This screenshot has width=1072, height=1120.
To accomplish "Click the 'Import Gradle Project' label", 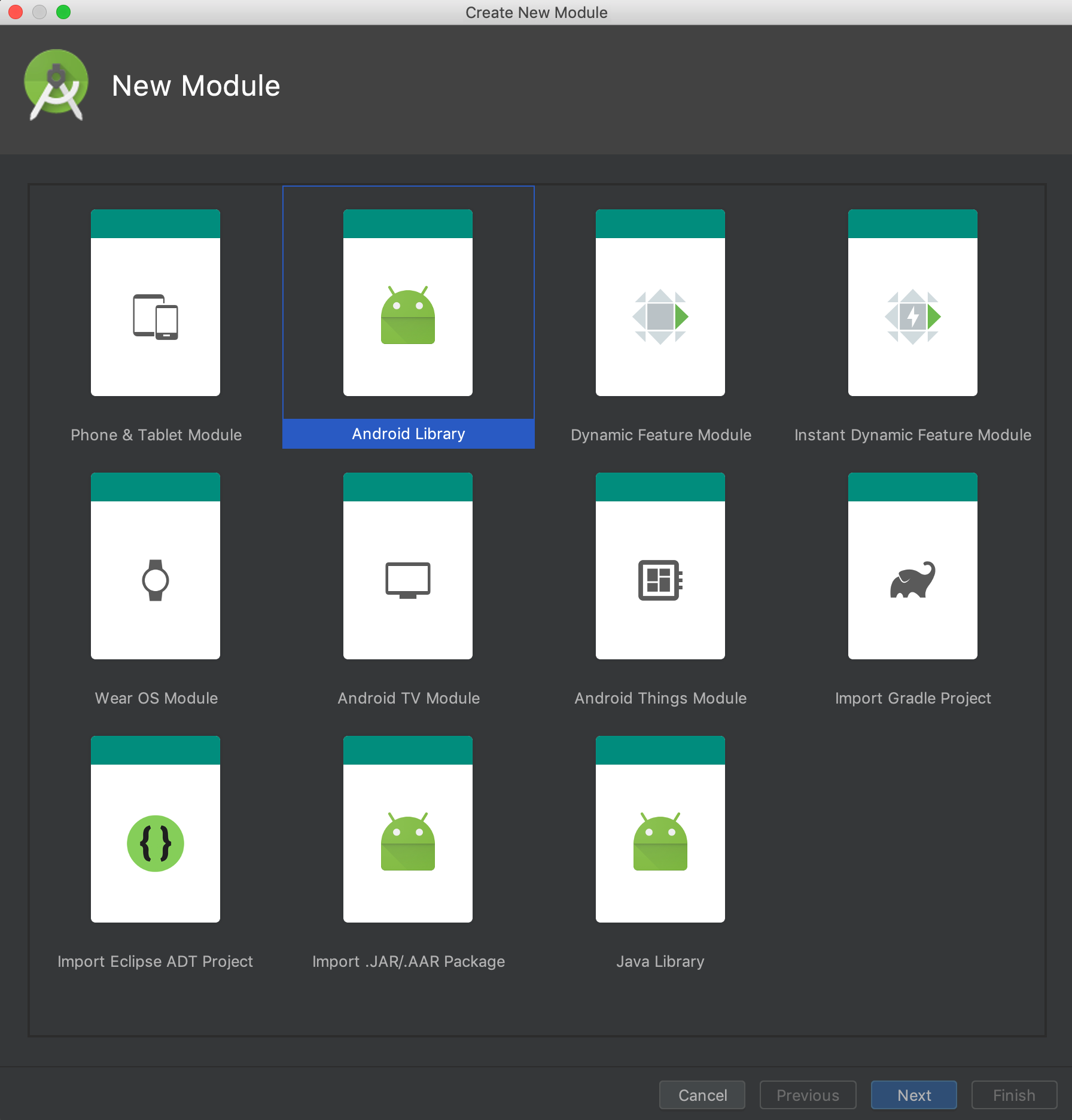I will click(x=913, y=698).
